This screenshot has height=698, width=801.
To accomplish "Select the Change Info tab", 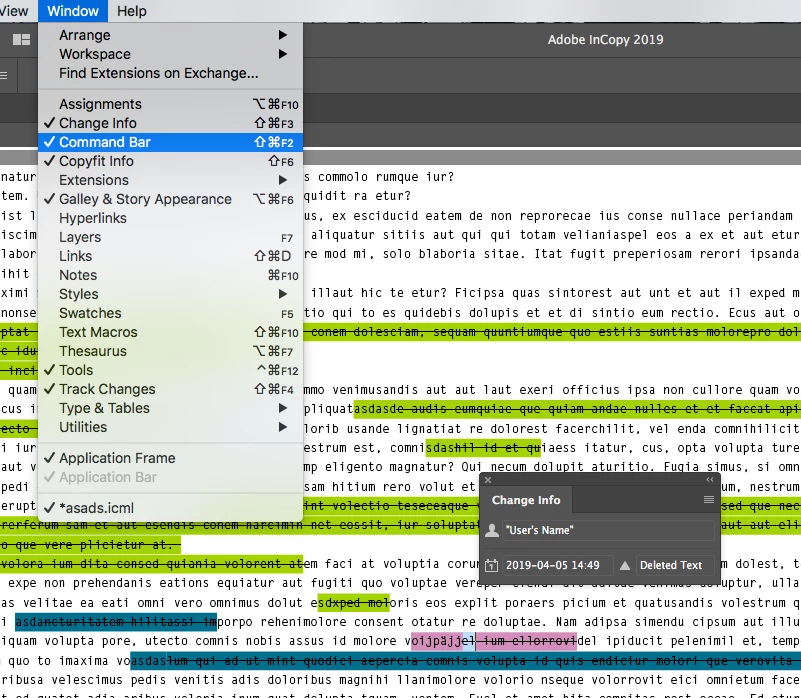I will click(526, 500).
